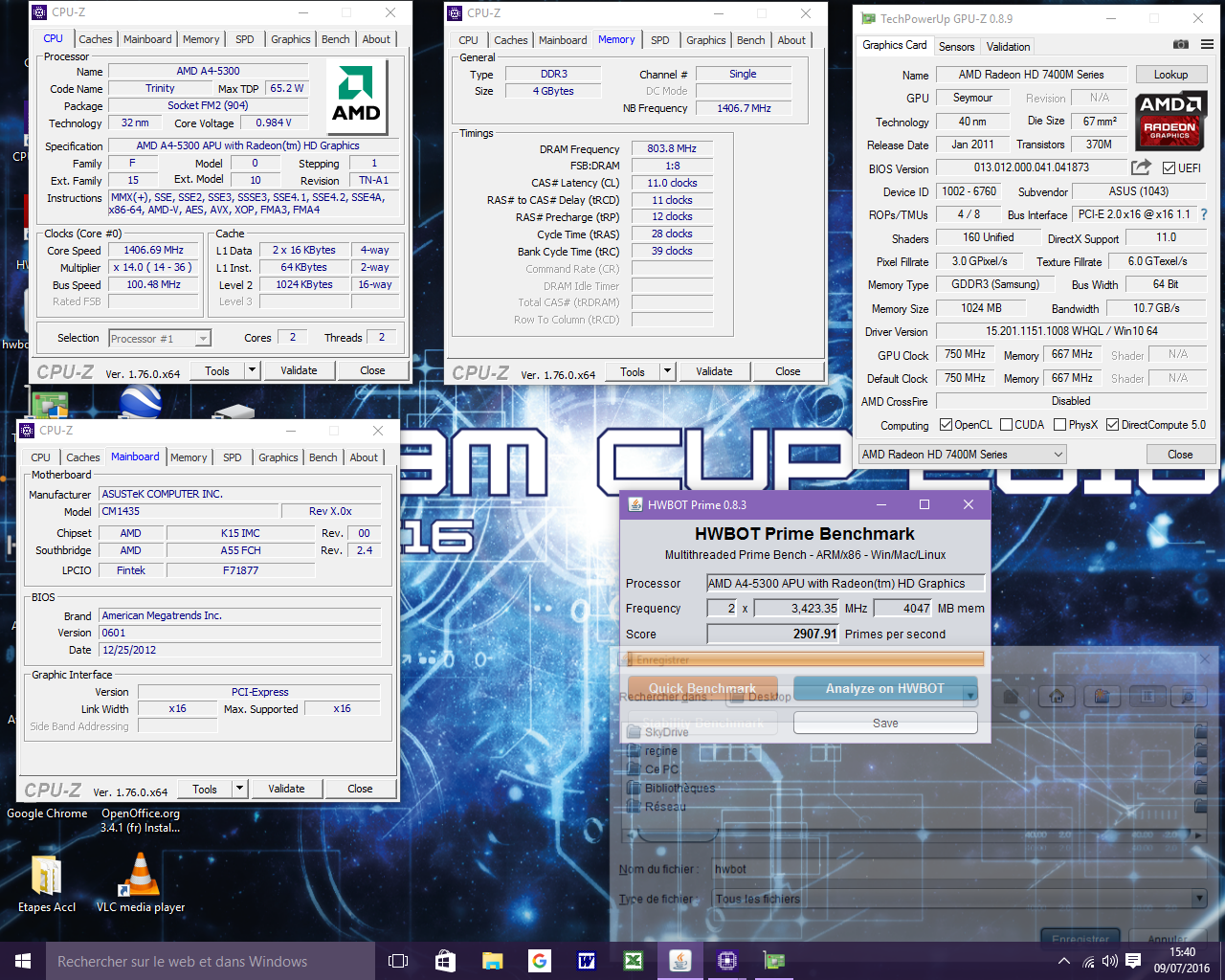Click the DRAM Frequency value 803.8 MHz

coord(672,148)
